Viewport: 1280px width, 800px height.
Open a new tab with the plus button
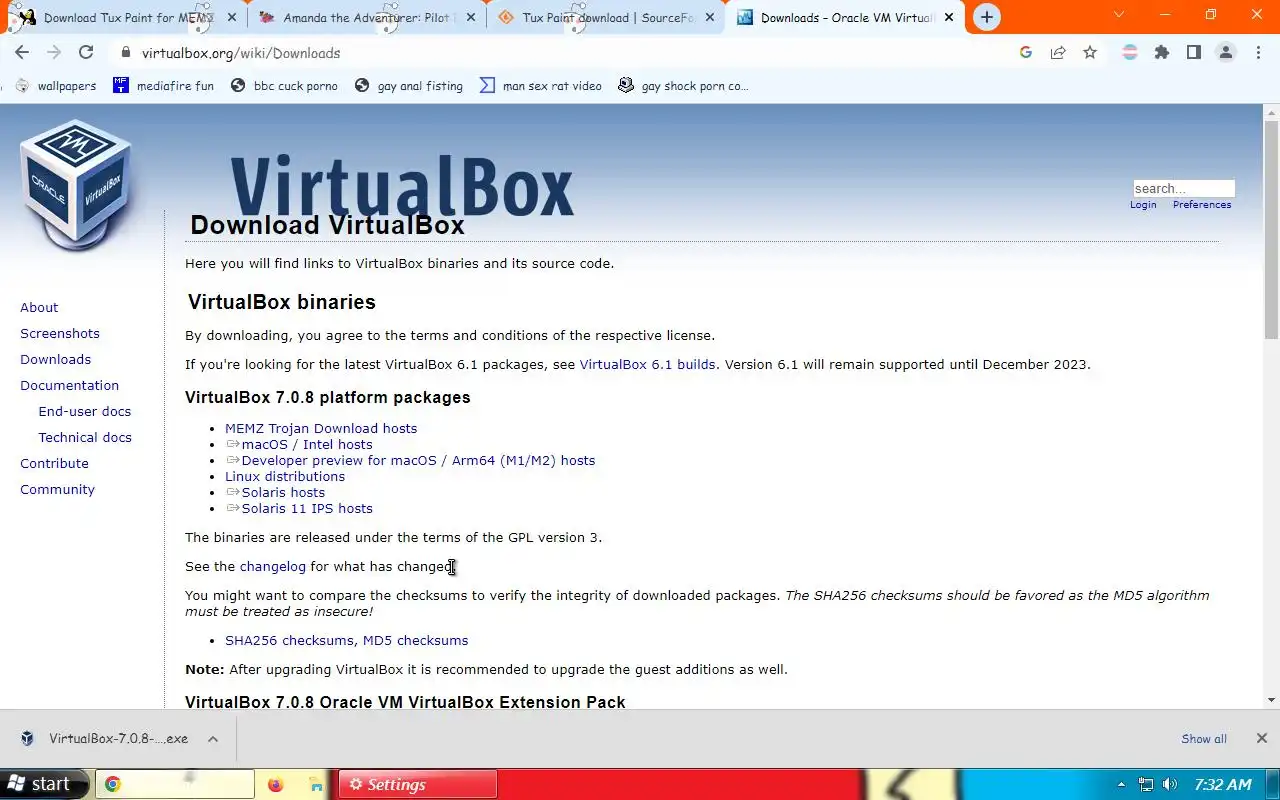[987, 17]
